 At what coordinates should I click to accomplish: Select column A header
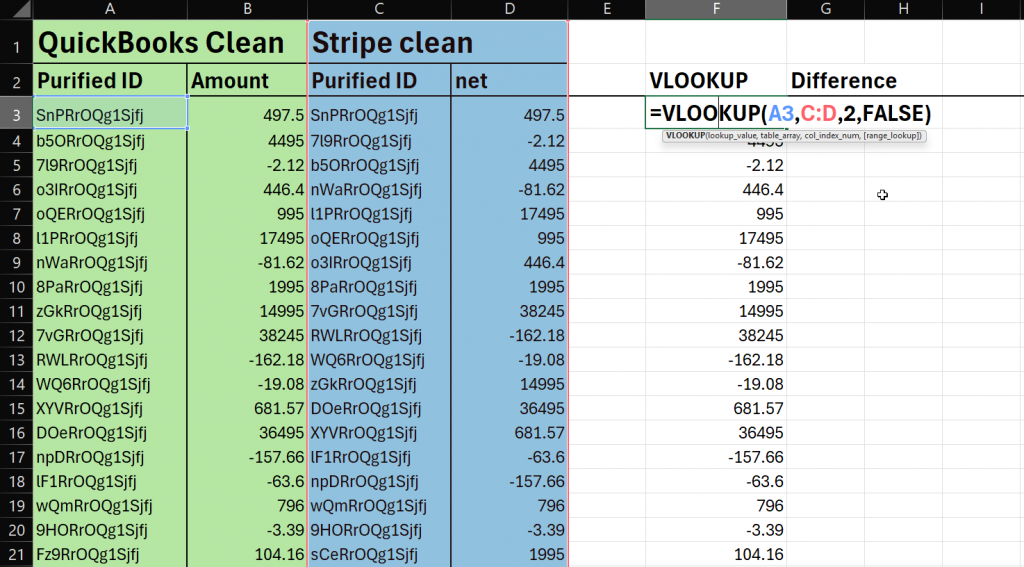pos(109,9)
